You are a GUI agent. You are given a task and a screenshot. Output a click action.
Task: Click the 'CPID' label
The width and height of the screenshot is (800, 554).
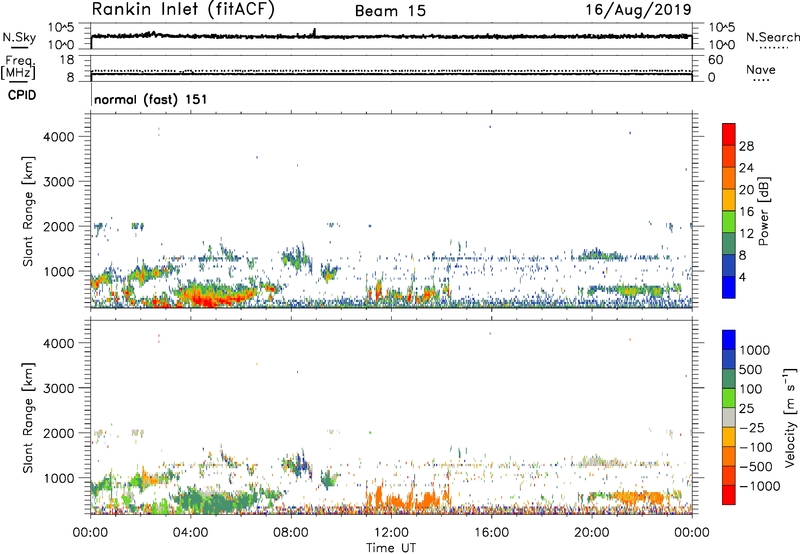tap(22, 95)
